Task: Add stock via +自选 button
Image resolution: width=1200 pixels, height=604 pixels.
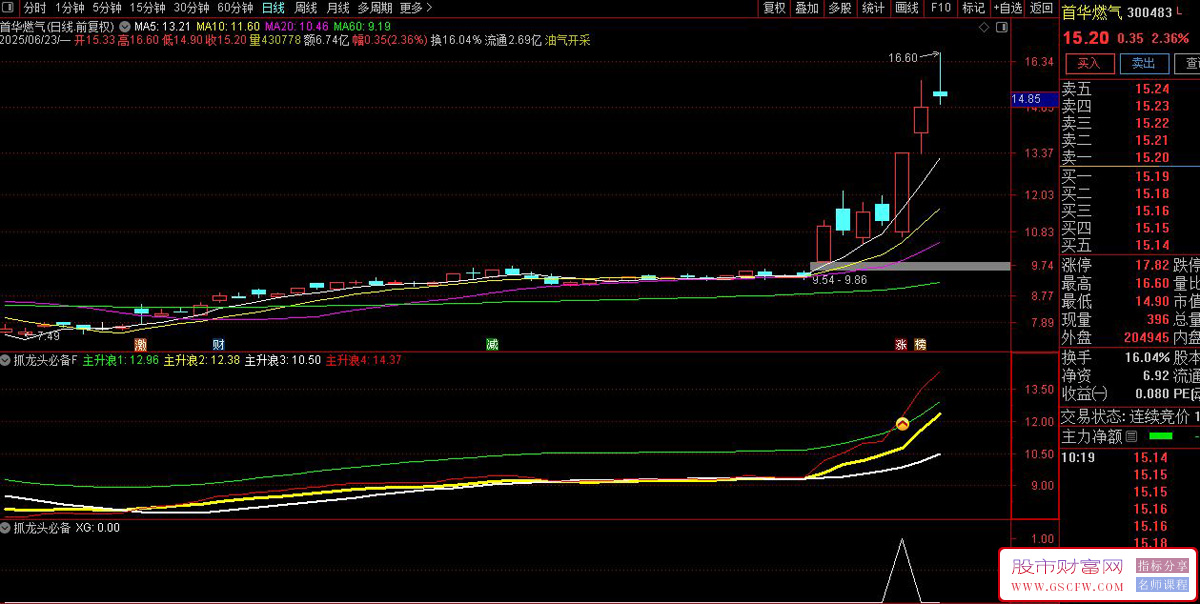Action: (x=1008, y=7)
